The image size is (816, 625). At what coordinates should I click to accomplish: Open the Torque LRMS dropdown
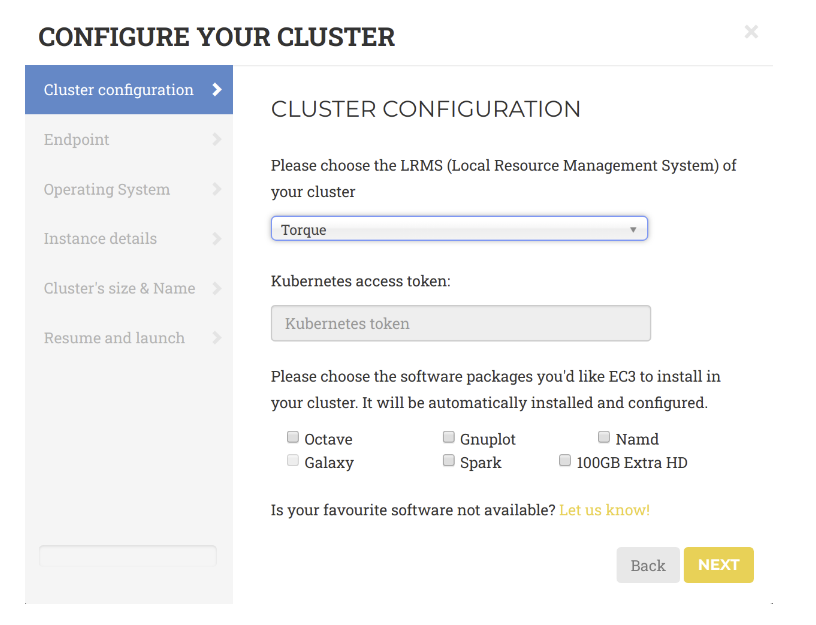pyautogui.click(x=459, y=228)
